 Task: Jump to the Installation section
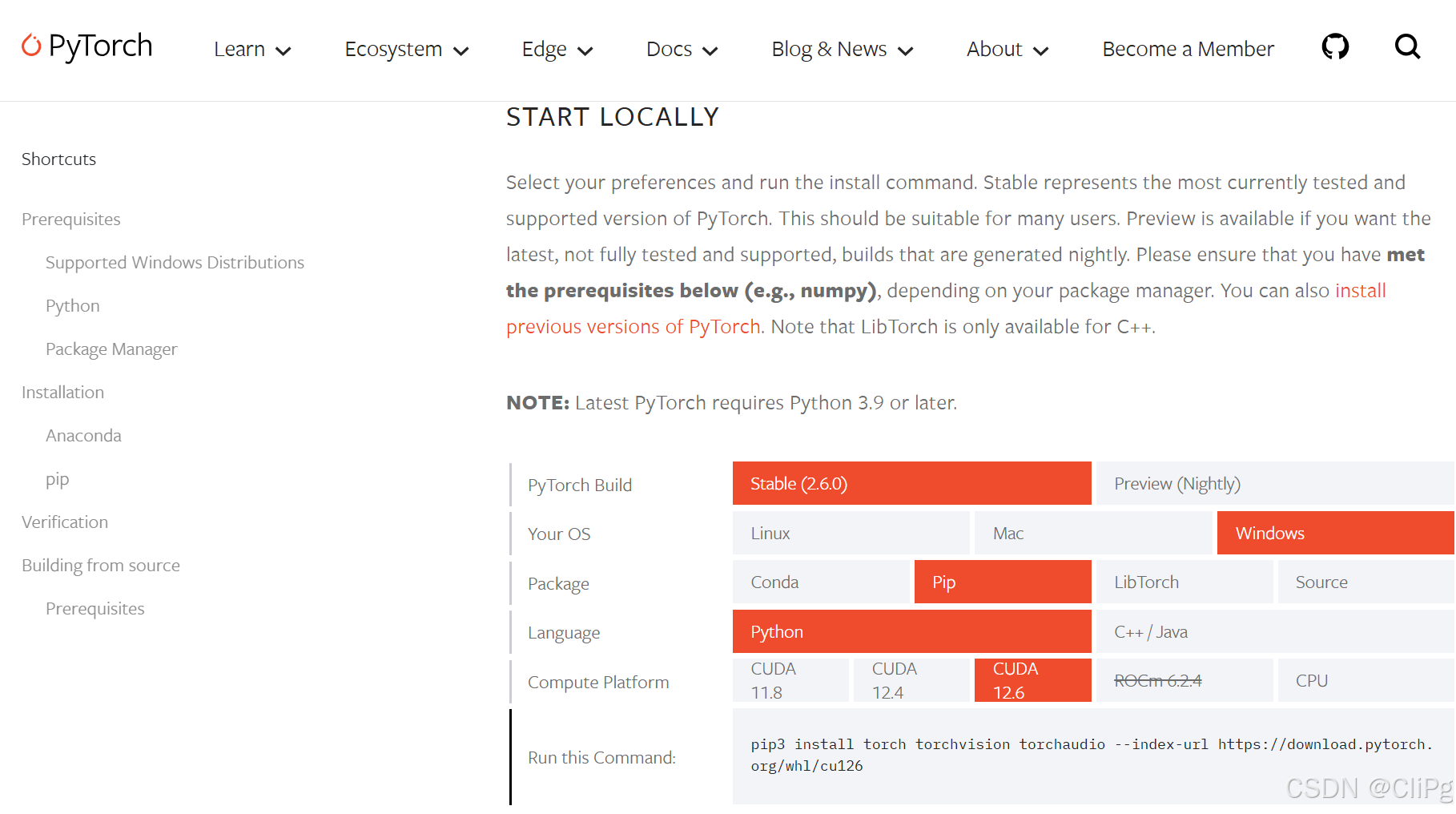tap(62, 393)
